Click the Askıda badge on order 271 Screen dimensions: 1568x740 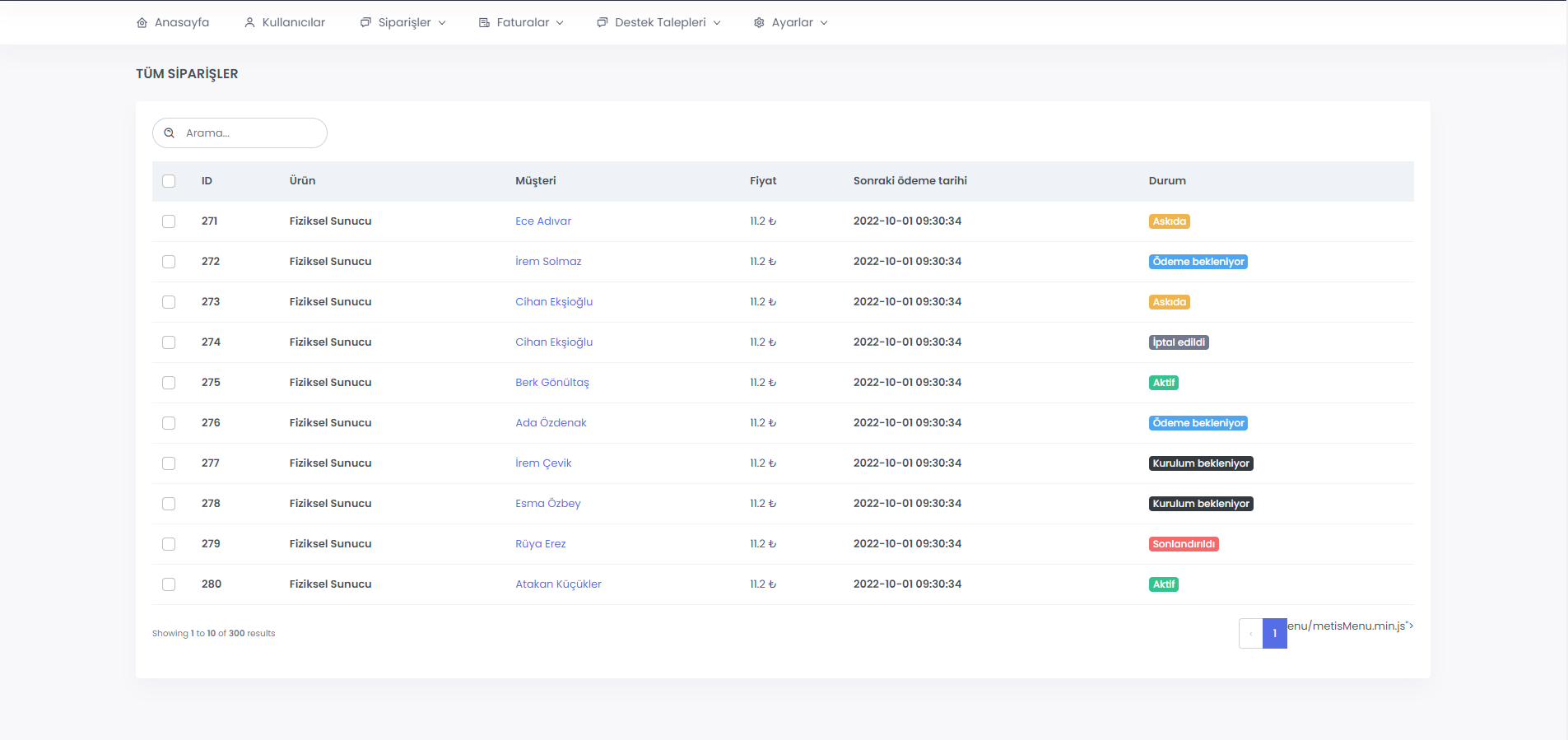tap(1170, 221)
